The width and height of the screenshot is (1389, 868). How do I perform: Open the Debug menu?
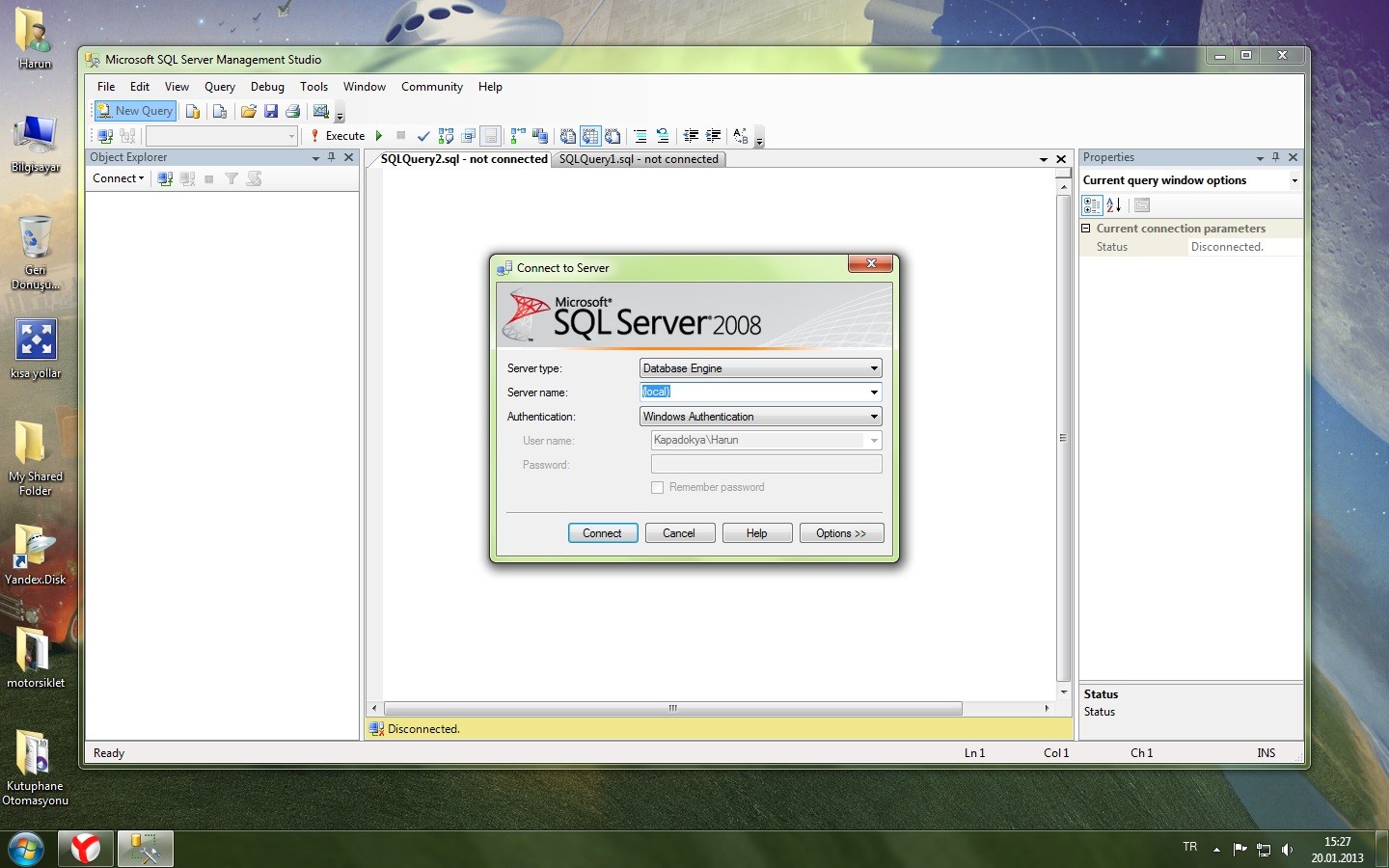[x=267, y=87]
